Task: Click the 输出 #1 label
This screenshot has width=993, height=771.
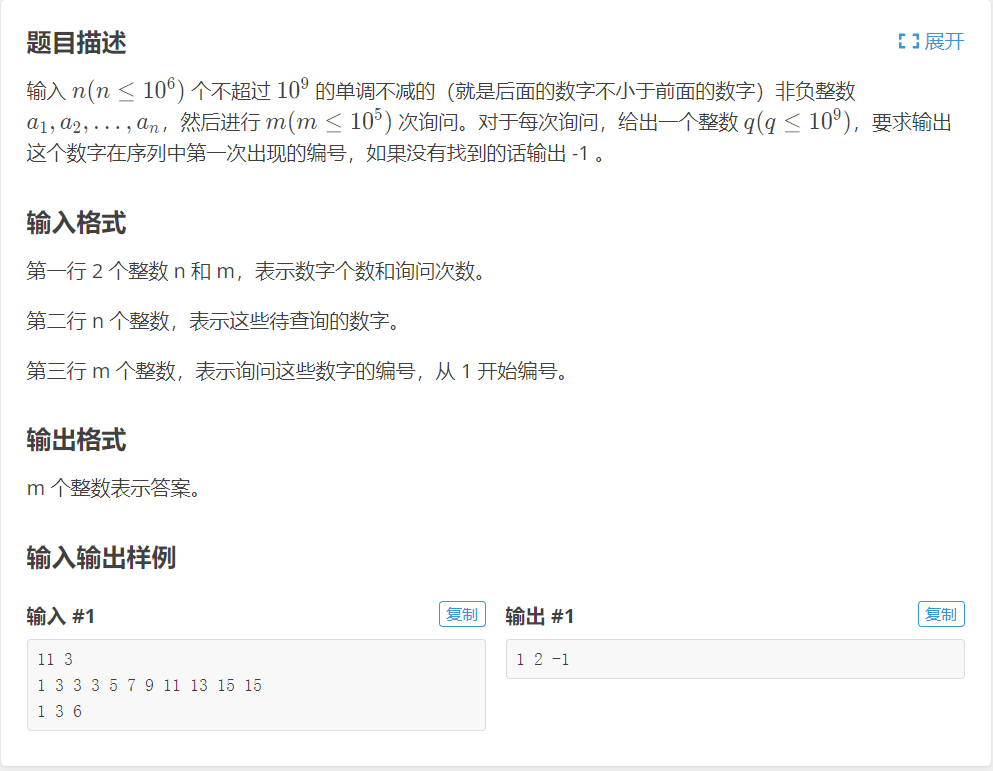Action: coord(540,616)
